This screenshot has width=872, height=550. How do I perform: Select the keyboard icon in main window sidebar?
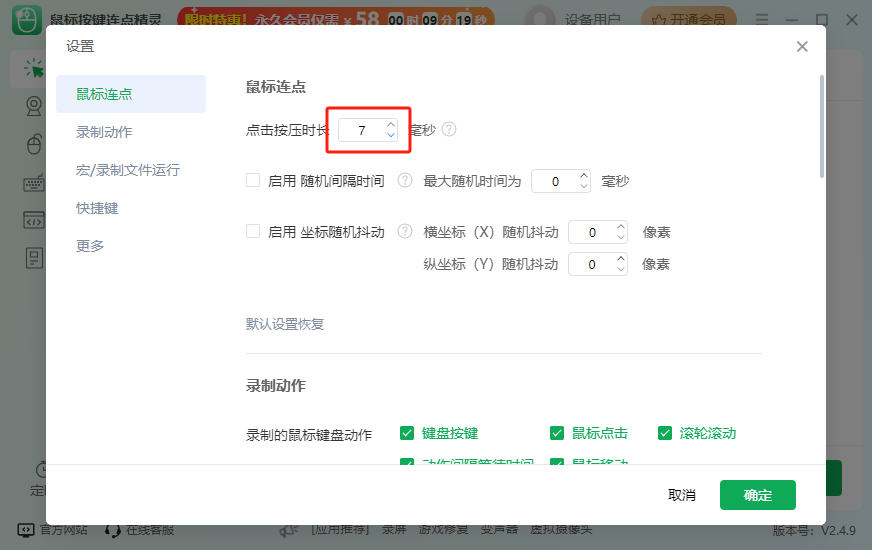coord(34,183)
